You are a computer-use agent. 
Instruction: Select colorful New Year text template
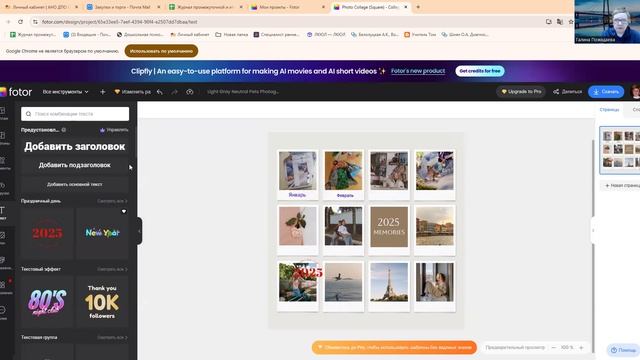click(x=102, y=233)
